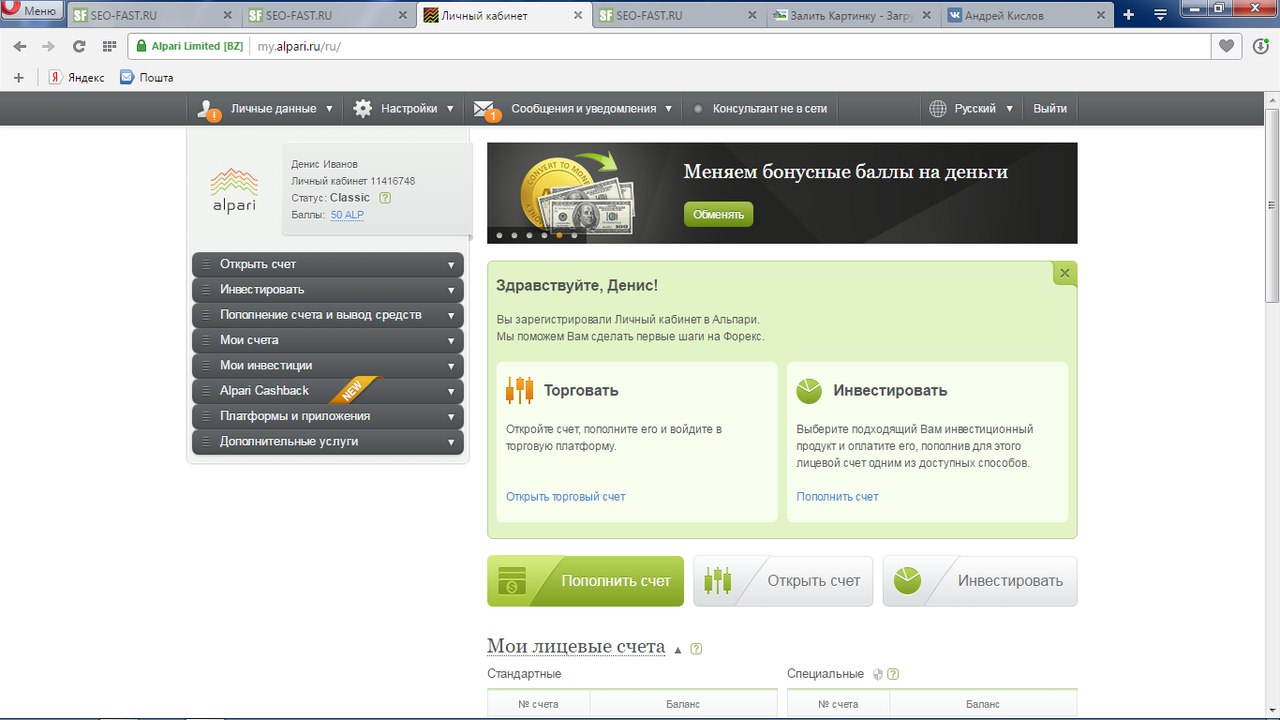The image size is (1280, 720).
Task: Click the globe language icon
Action: click(938, 108)
